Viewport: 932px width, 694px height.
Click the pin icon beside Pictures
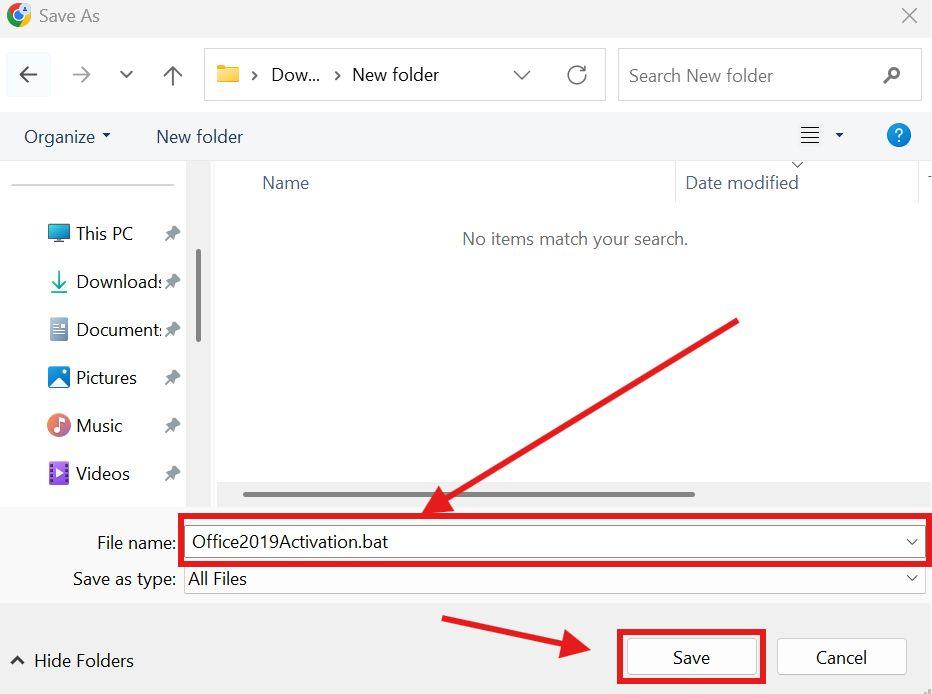172,378
